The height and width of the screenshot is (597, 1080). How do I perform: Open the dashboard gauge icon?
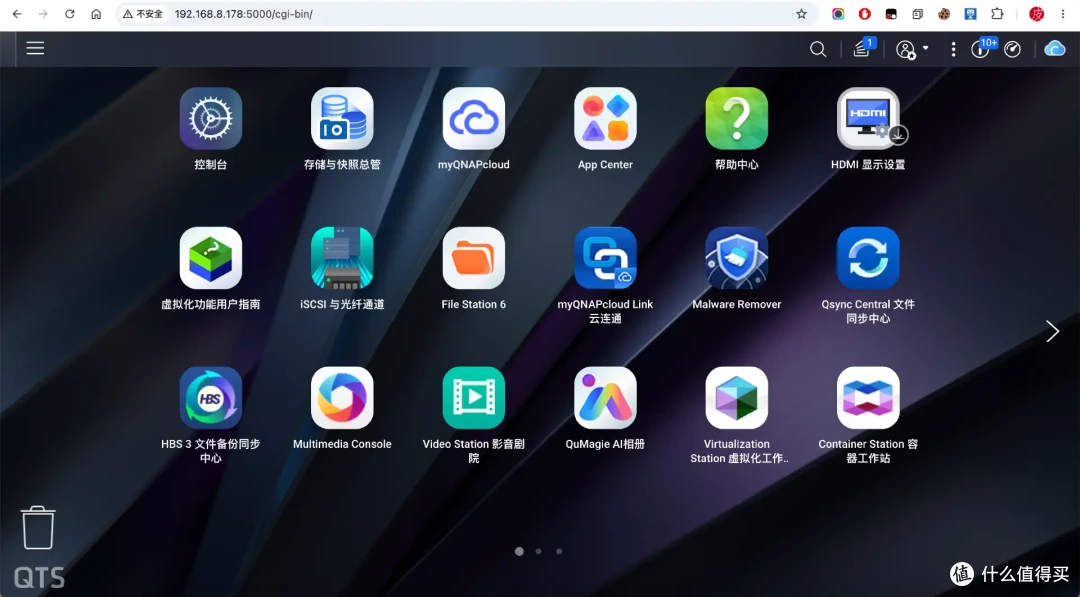pyautogui.click(x=1012, y=49)
